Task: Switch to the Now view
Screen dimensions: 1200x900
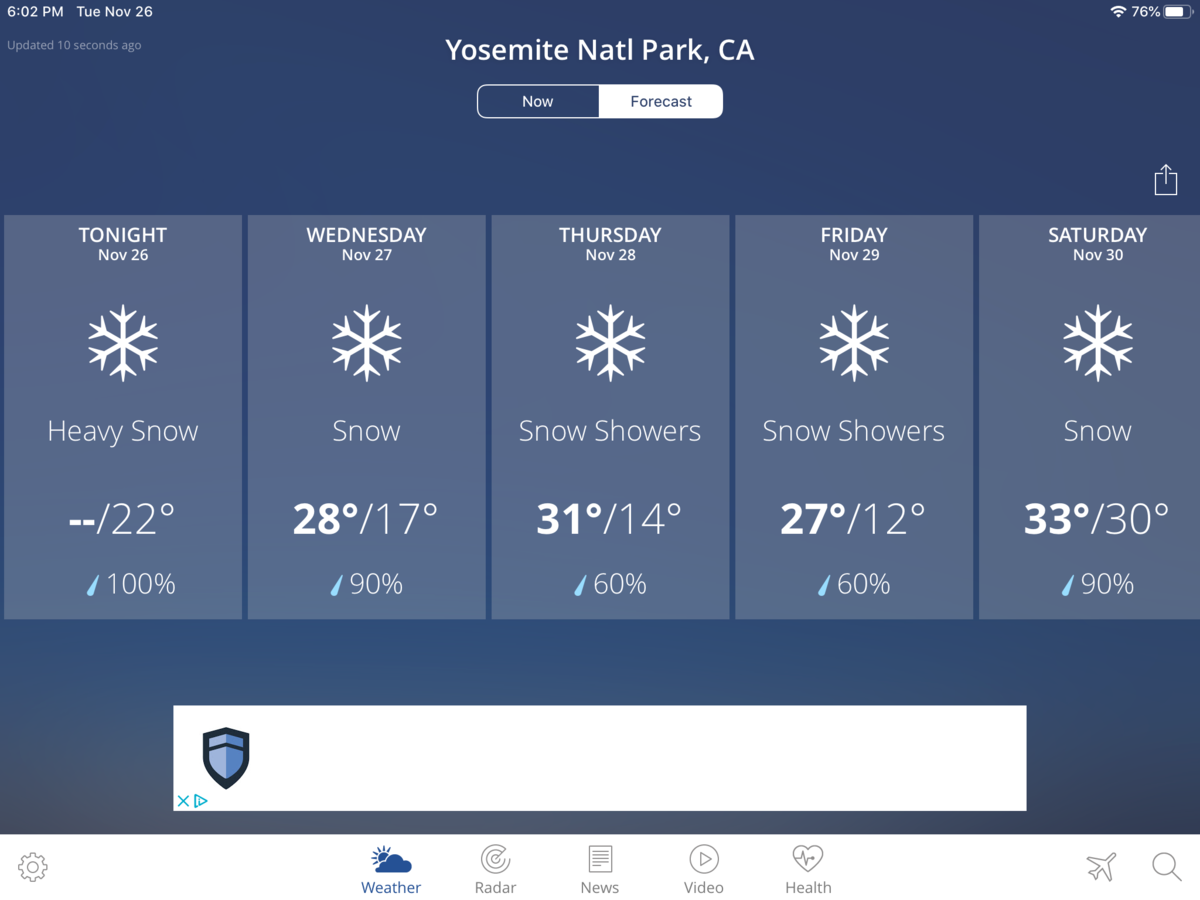Action: 538,101
